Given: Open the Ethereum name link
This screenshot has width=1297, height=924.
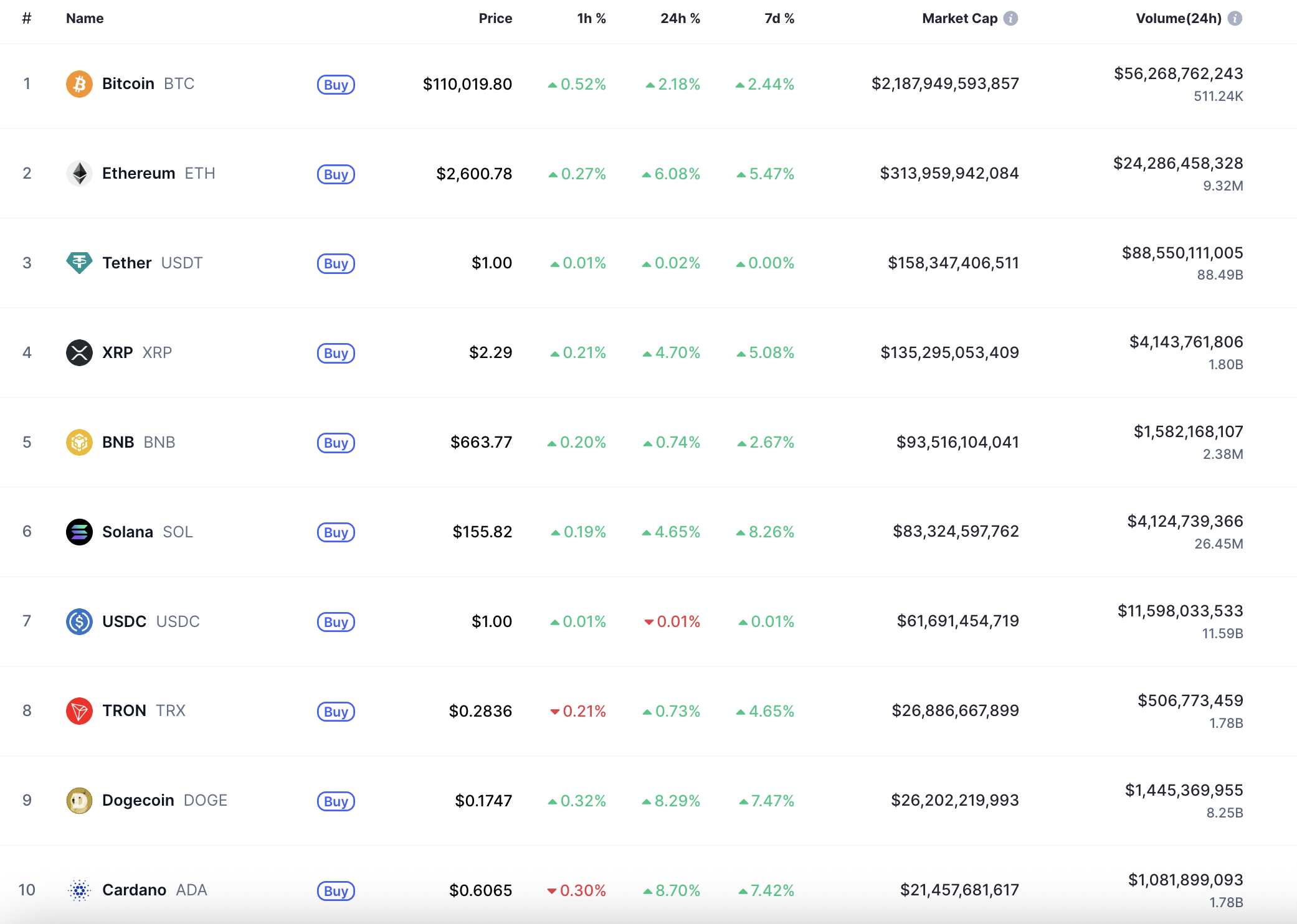Looking at the screenshot, I should [138, 174].
